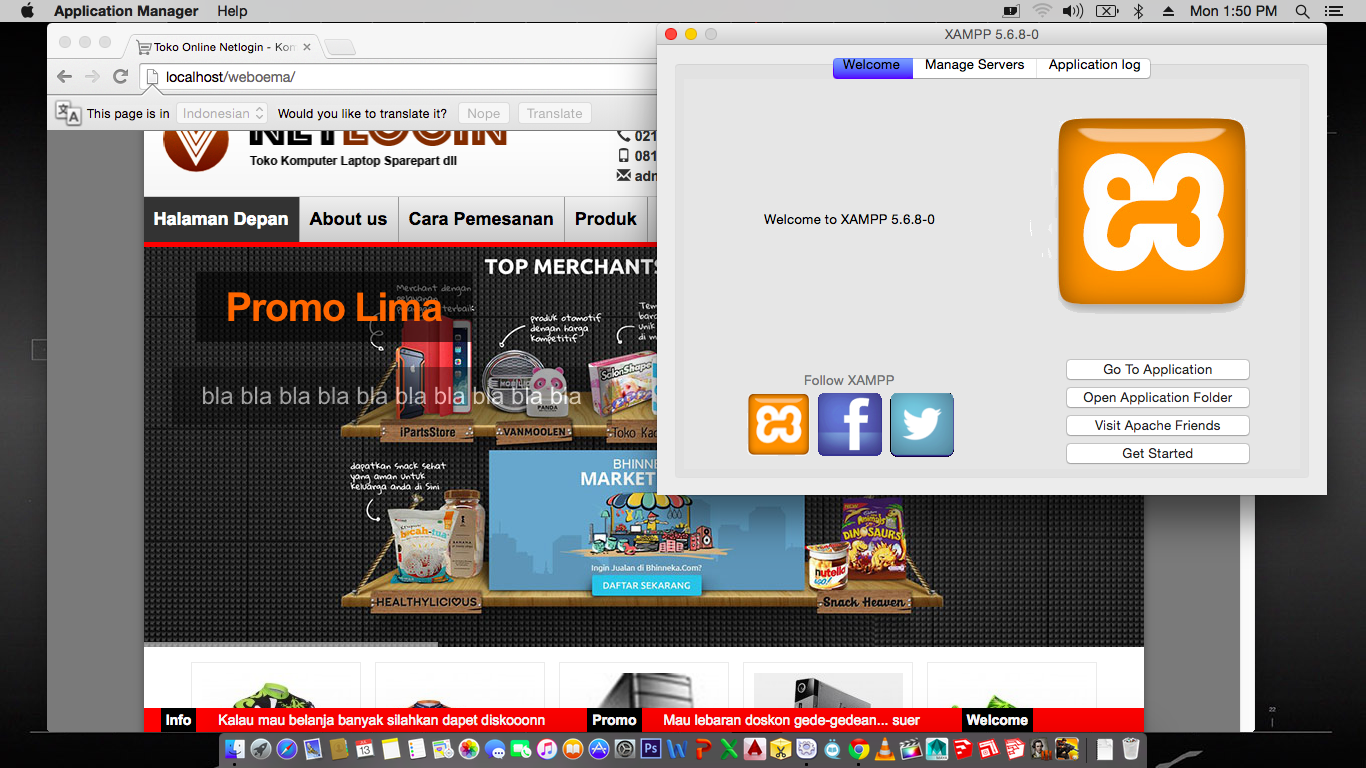Viewport: 1366px width, 768px height.
Task: Switch to the Application log tab
Action: (x=1094, y=65)
